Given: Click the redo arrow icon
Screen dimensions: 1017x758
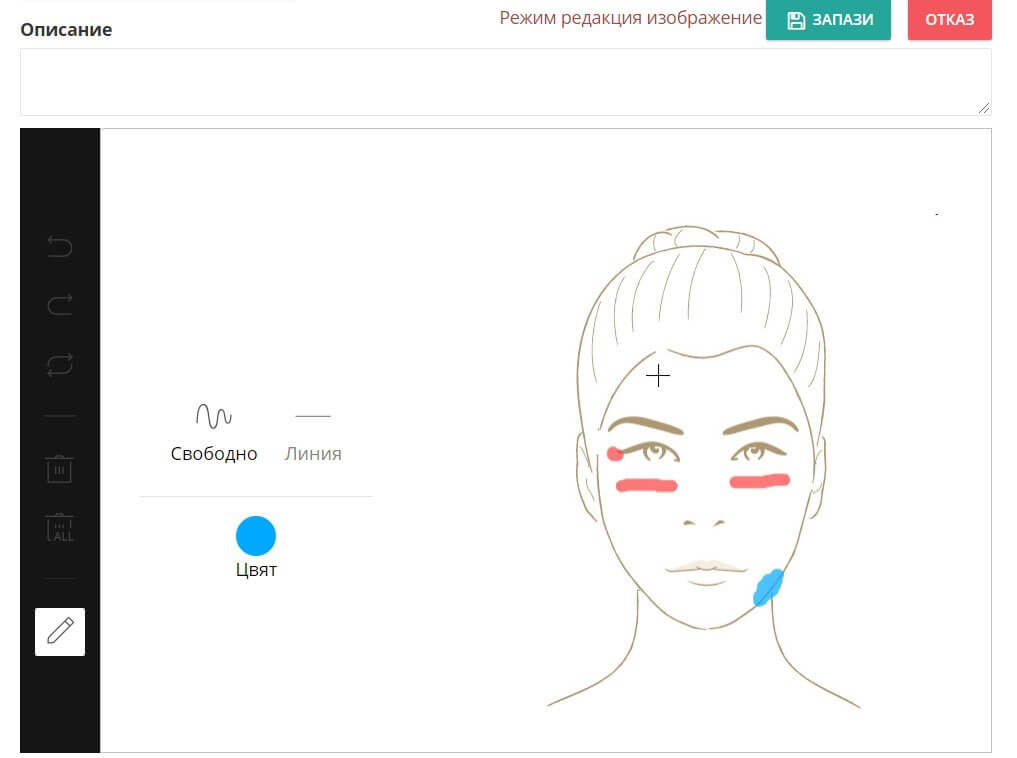Looking at the screenshot, I should [x=60, y=305].
